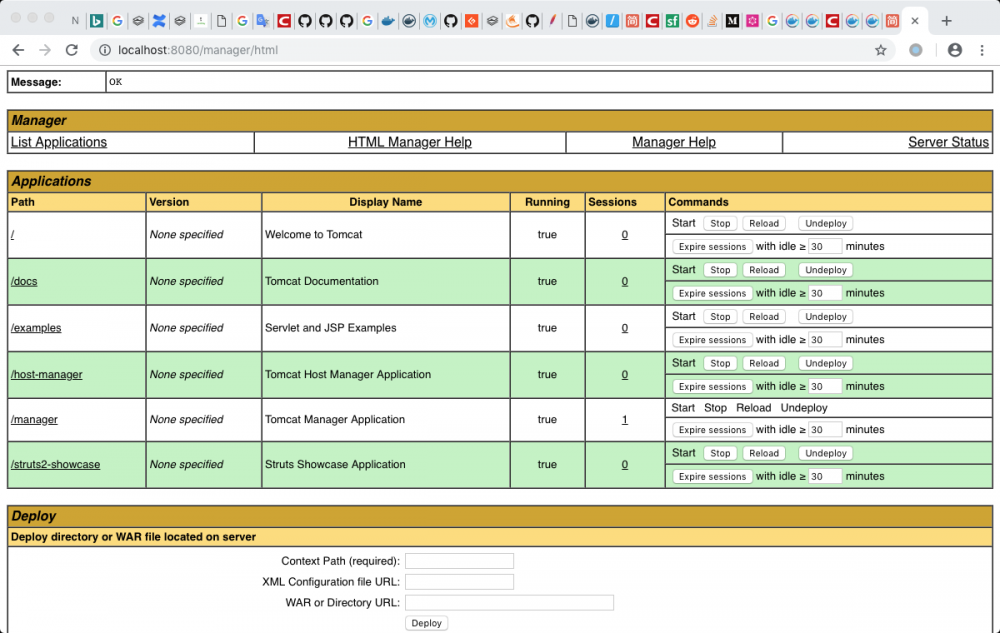This screenshot has width=1000, height=633.
Task: Open the Server Status link
Action: [x=948, y=142]
